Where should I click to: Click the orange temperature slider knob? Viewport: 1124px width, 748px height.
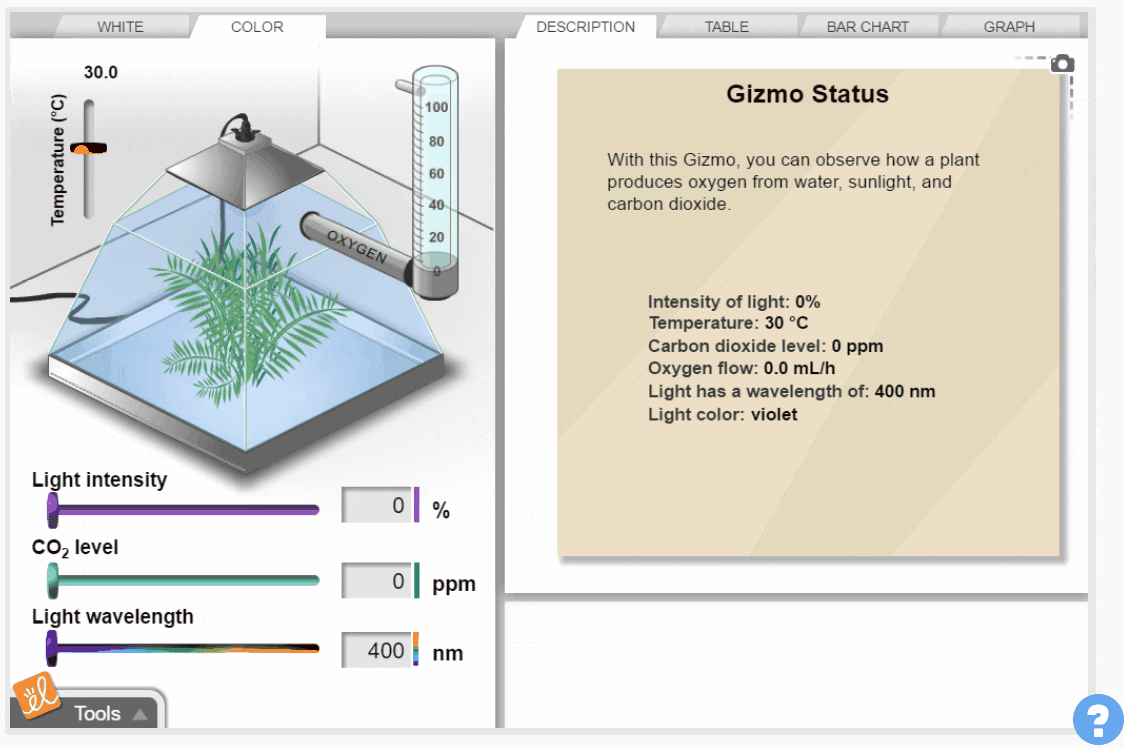(x=88, y=148)
